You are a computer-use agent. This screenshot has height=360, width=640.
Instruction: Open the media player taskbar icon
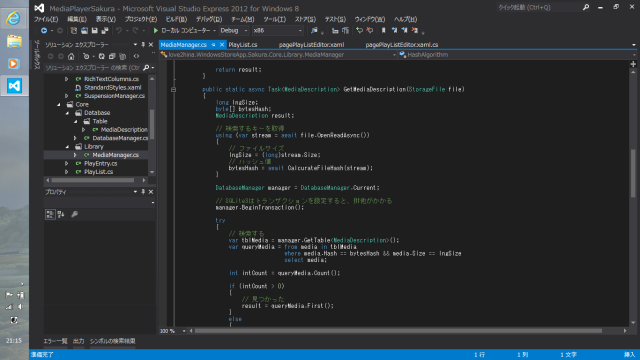pyautogui.click(x=14, y=64)
